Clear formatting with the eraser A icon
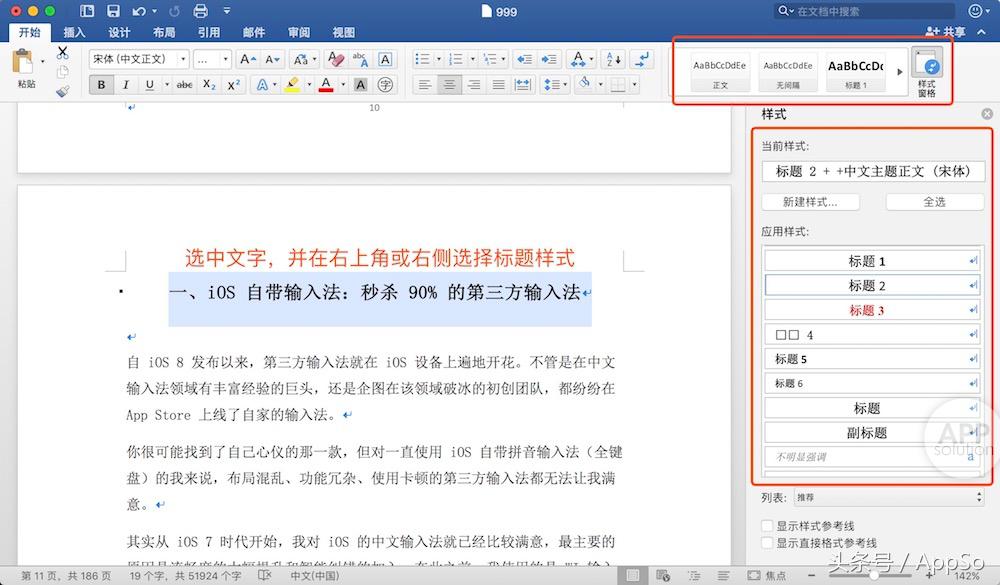Screen dimensions: 1000x585 click(x=335, y=59)
